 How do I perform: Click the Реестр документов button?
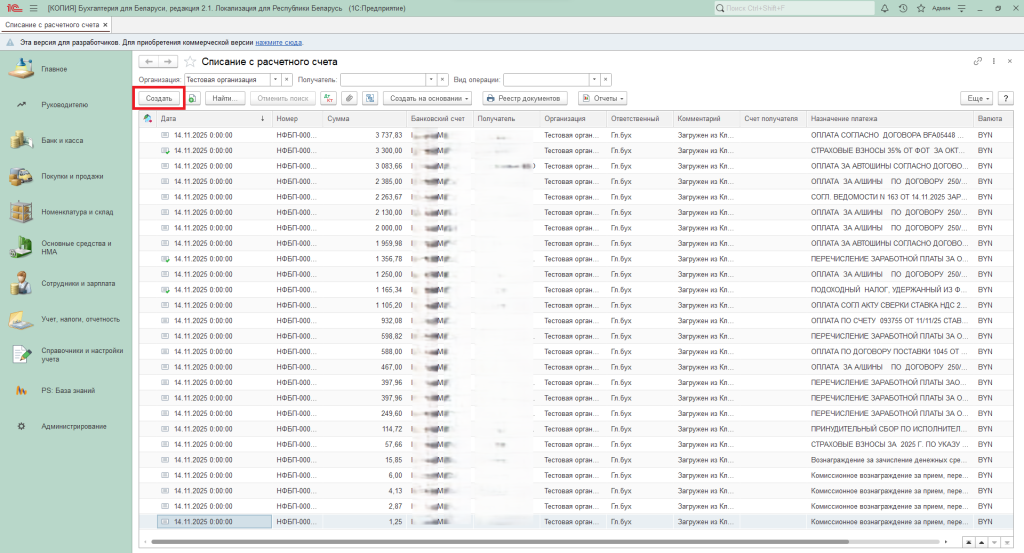(x=526, y=98)
